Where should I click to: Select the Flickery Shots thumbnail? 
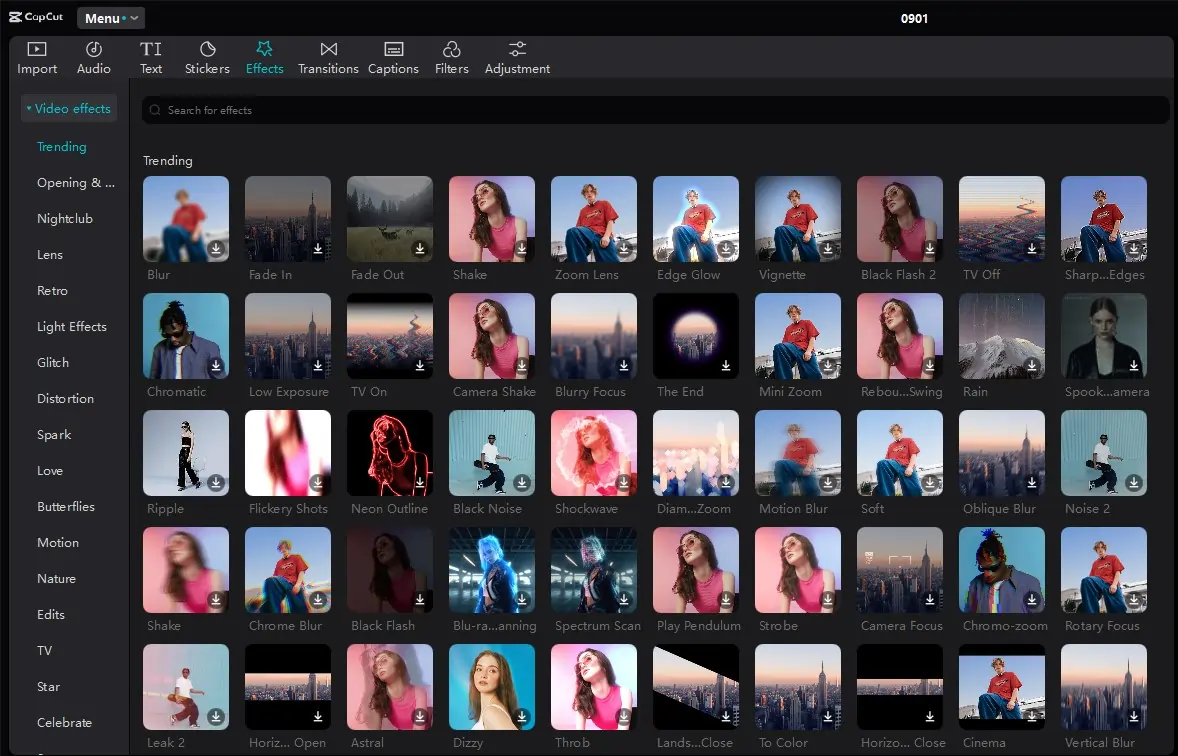(x=288, y=452)
